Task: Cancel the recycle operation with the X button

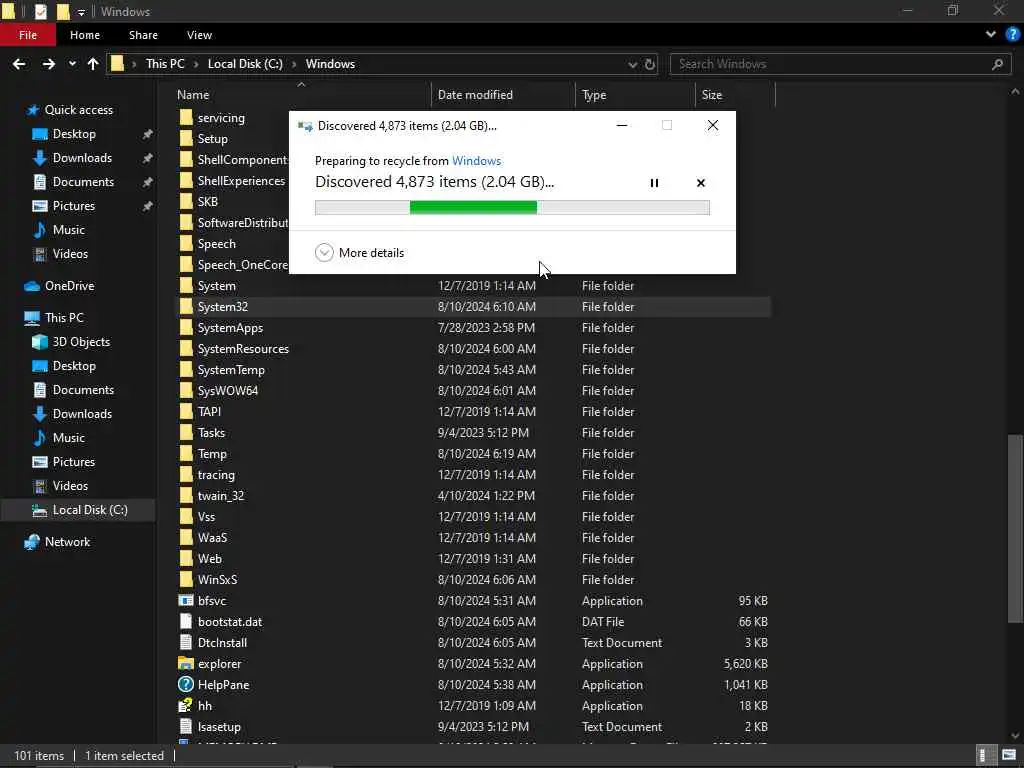Action: [x=701, y=183]
